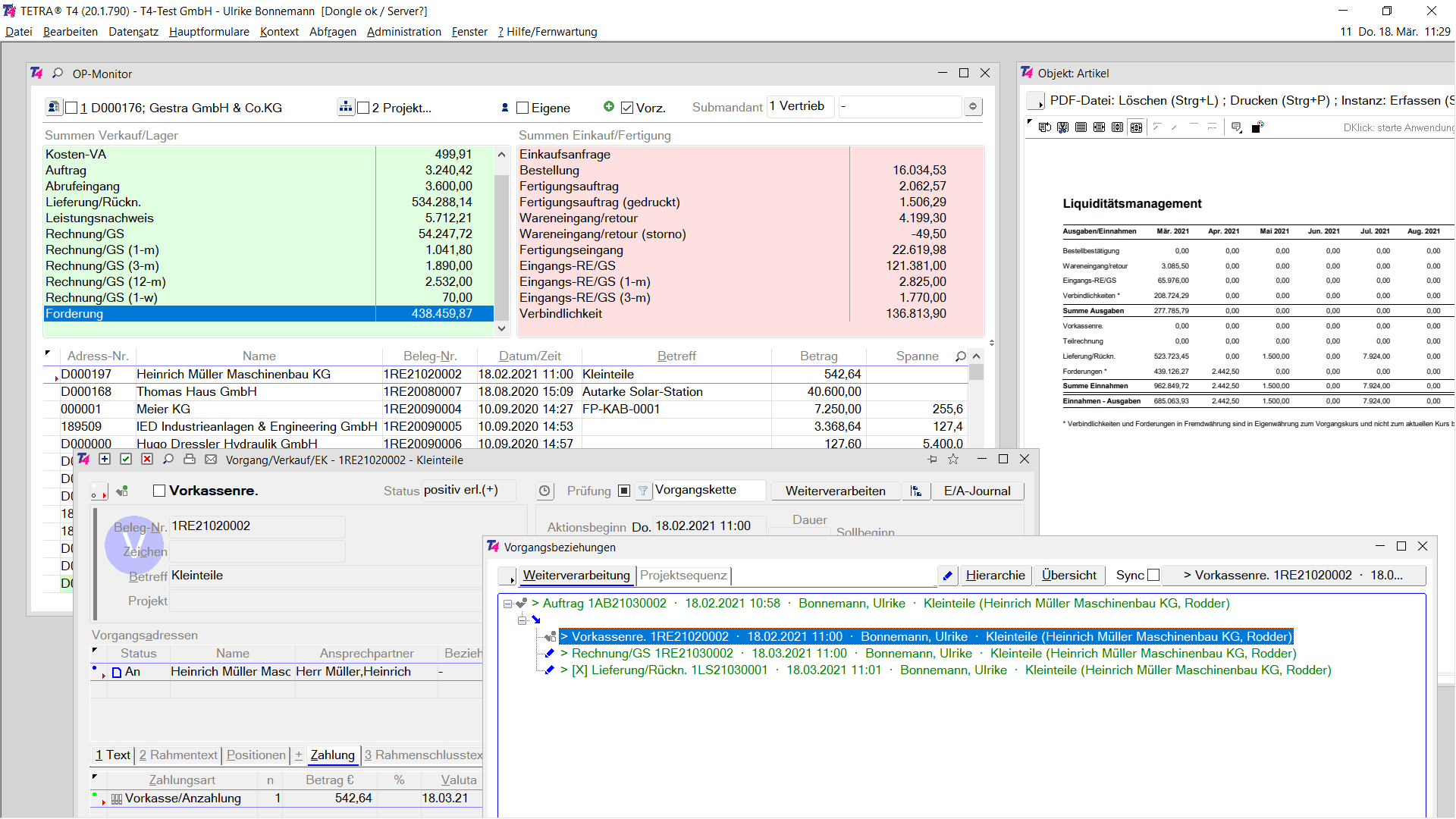Click the search magnifier icon in Vorgang title bar
The width and height of the screenshot is (1456, 819).
point(168,460)
